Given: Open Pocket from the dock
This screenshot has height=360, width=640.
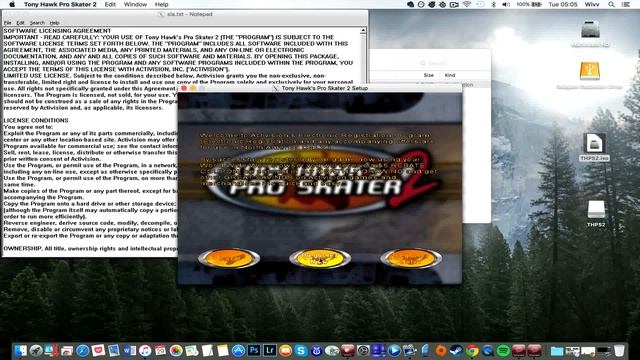Looking at the screenshot, I should pyautogui.click(x=98, y=351).
